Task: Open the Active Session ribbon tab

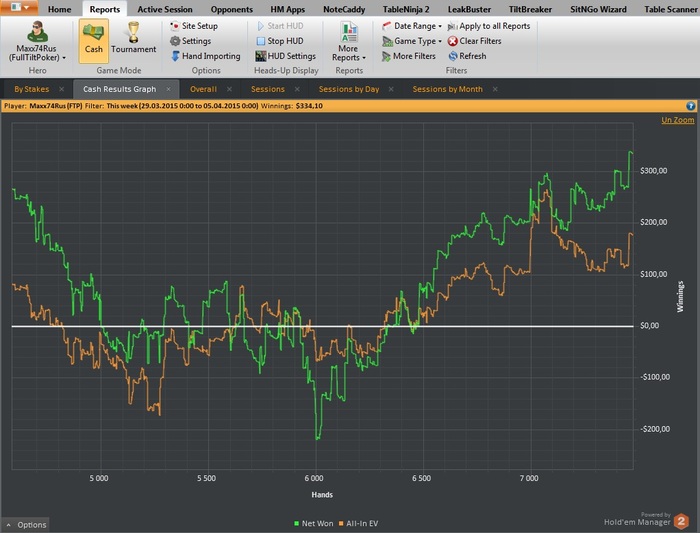Action: click(165, 9)
